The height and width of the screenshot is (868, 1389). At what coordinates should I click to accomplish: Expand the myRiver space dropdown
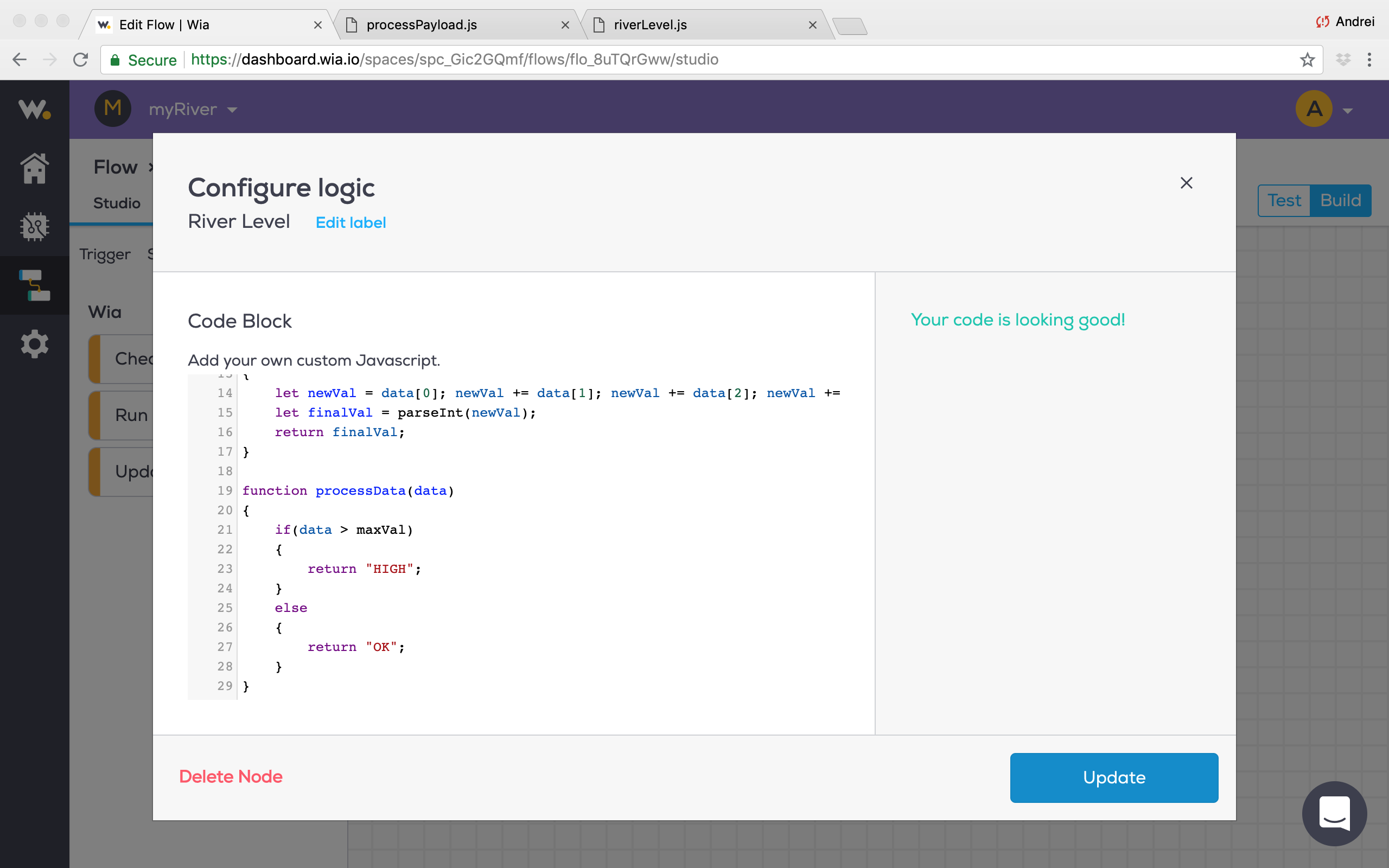(192, 109)
